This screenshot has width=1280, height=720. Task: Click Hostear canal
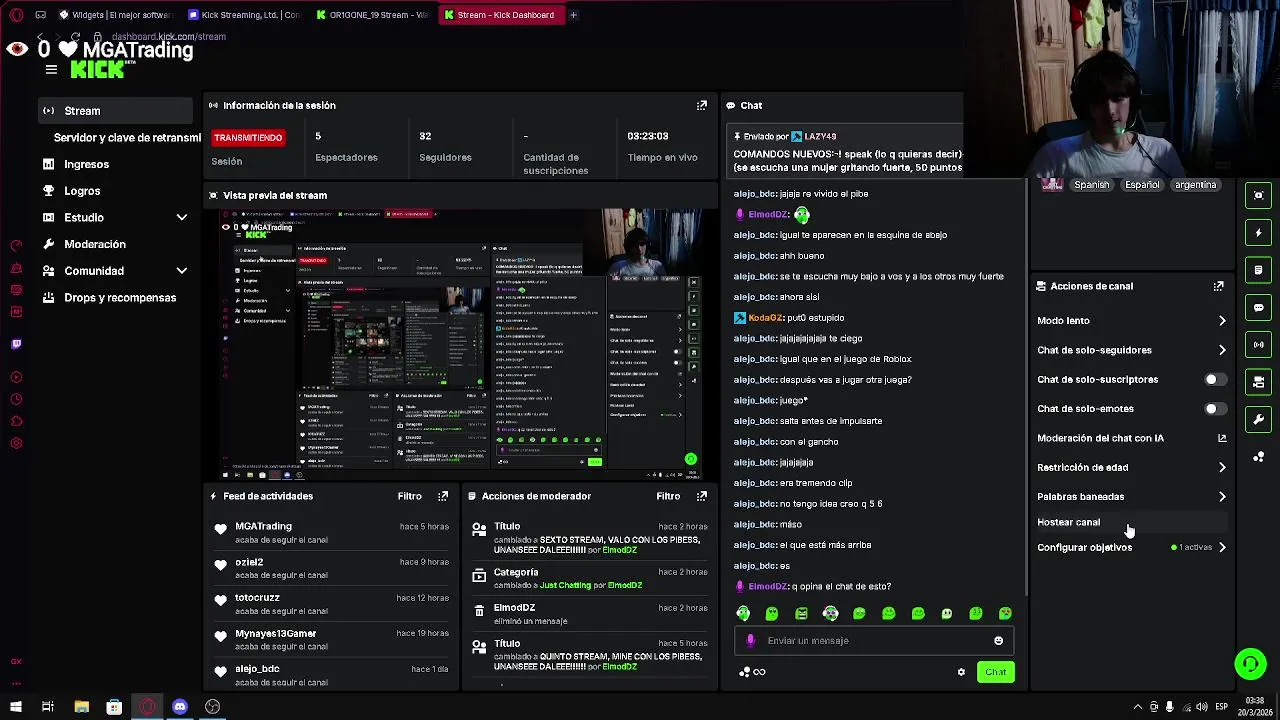coord(1068,522)
